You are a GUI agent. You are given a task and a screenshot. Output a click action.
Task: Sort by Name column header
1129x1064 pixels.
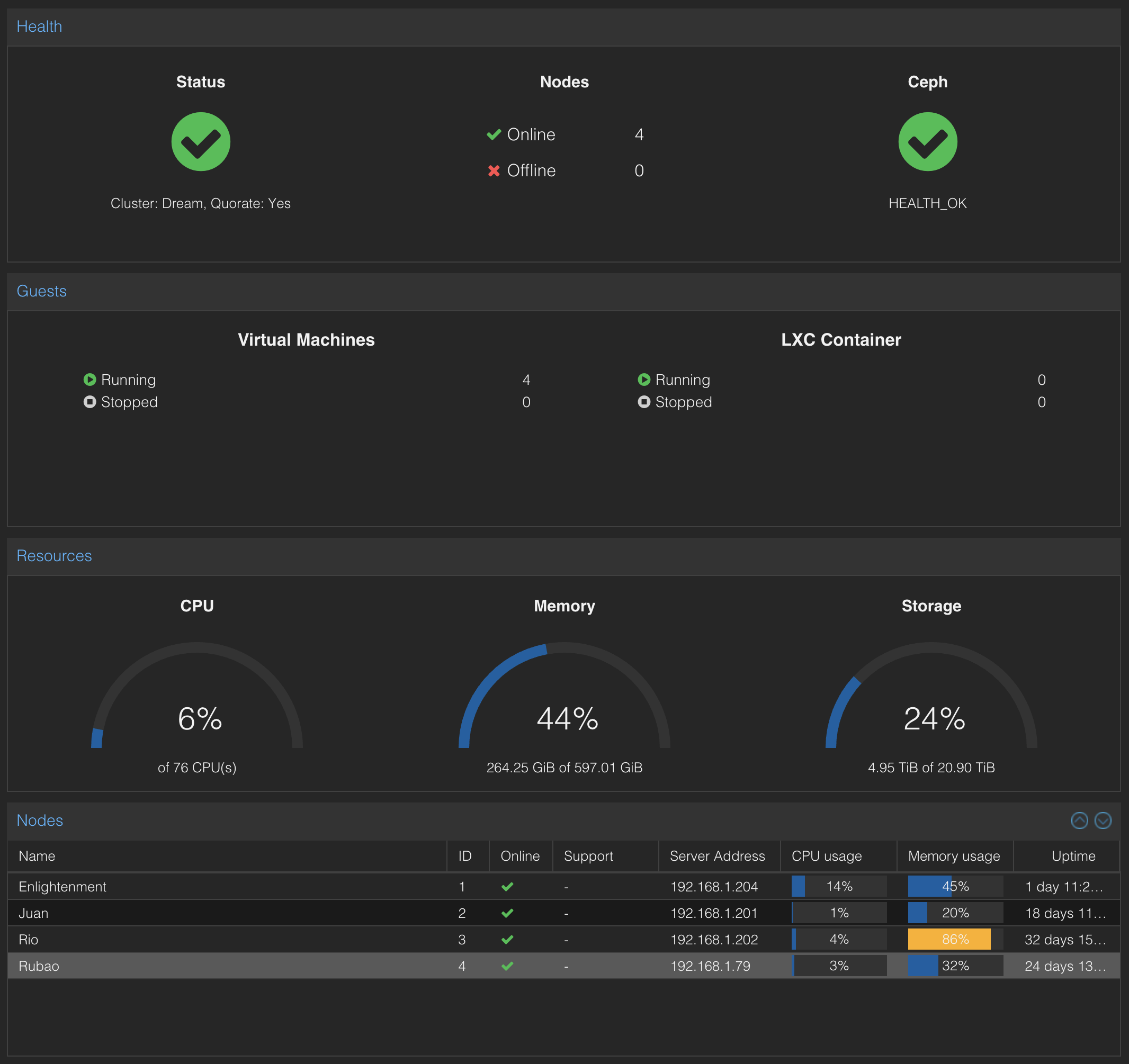tap(37, 855)
